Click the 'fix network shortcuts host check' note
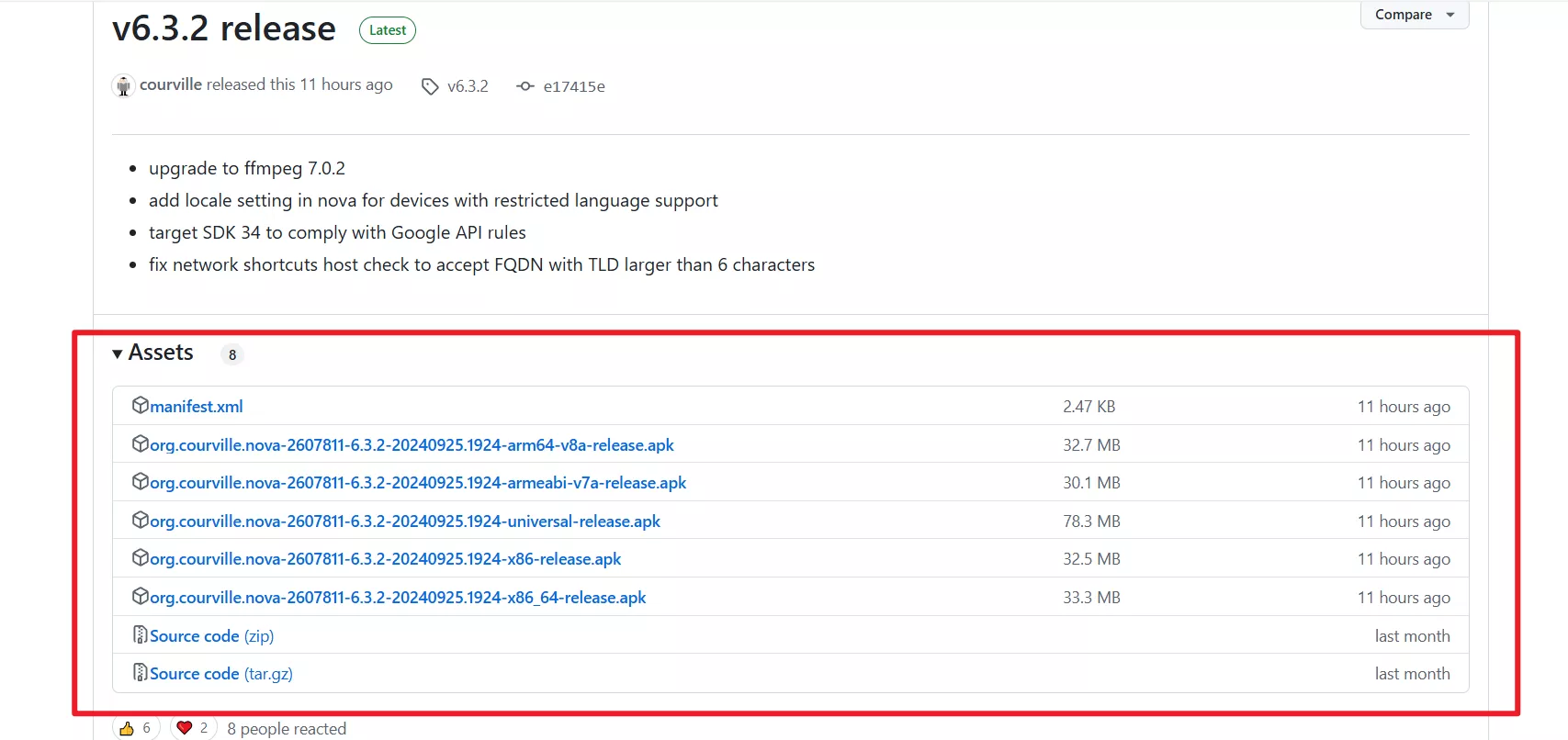1568x740 pixels. pyautogui.click(x=481, y=264)
